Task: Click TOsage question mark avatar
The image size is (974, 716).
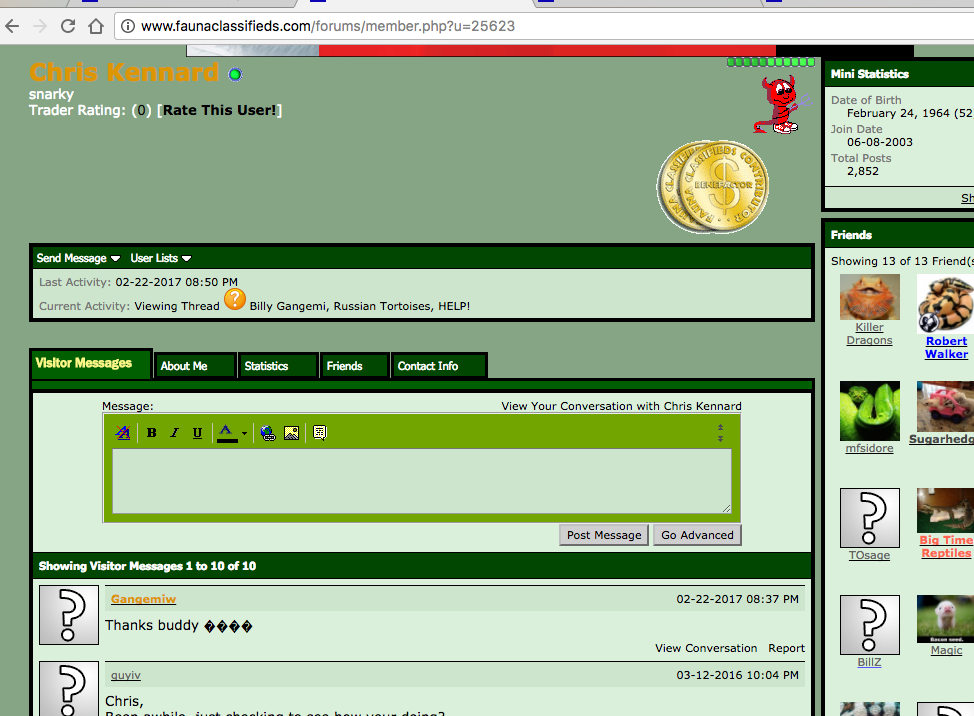Action: [x=870, y=518]
